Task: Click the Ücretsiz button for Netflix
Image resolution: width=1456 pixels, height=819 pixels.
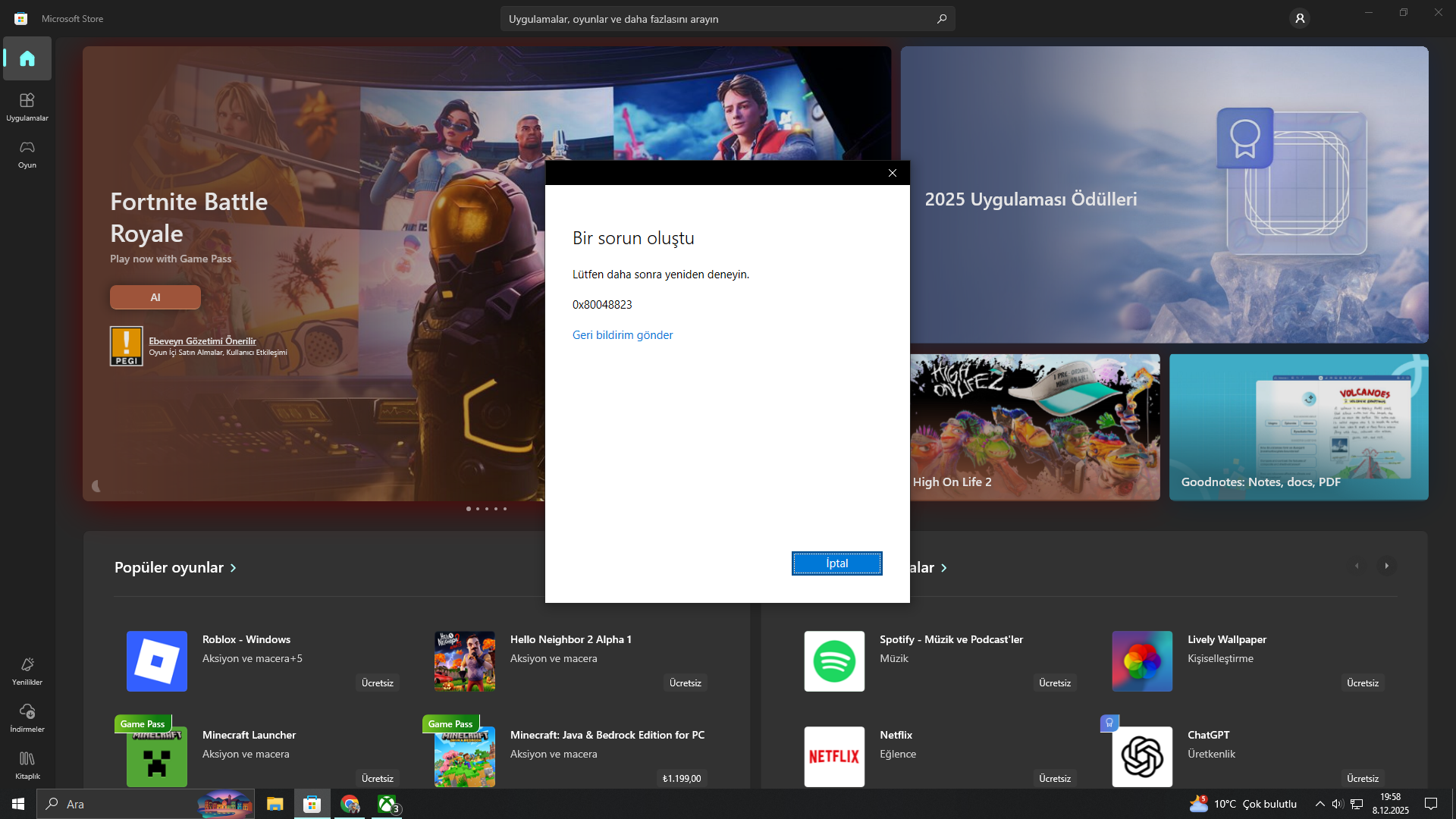Action: click(x=1055, y=779)
